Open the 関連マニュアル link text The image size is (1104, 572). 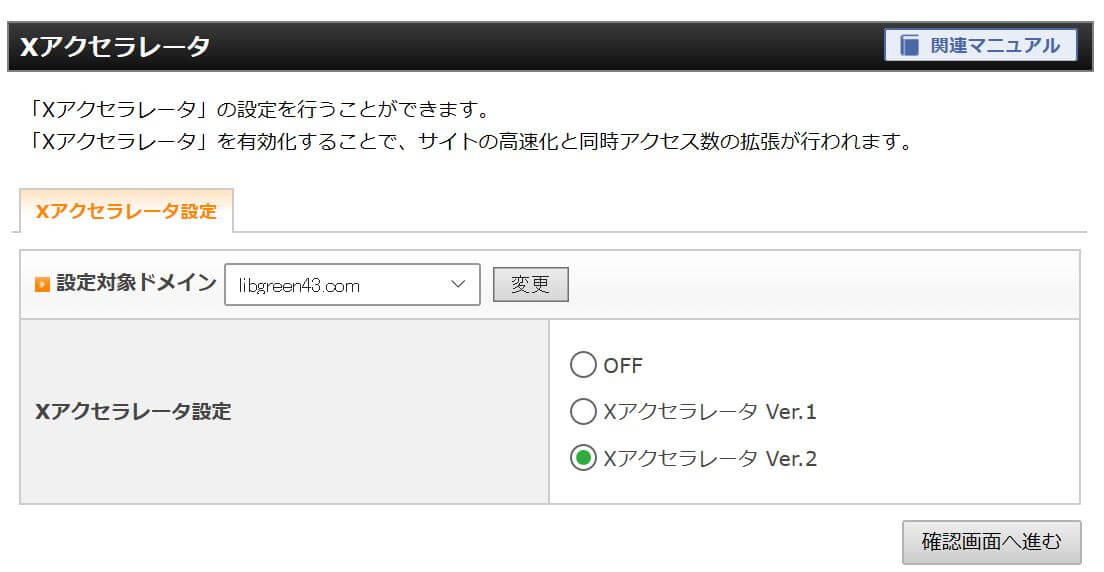tap(994, 46)
